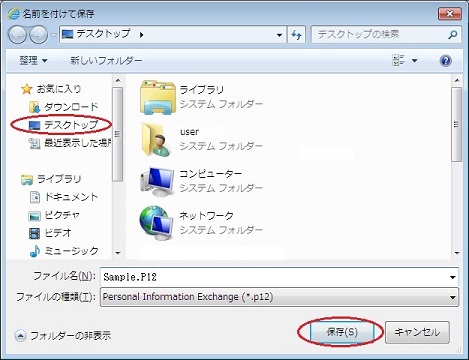The width and height of the screenshot is (469, 360).
Task: Close the 名前を付けて保存 dialog
Action: tap(449, 14)
